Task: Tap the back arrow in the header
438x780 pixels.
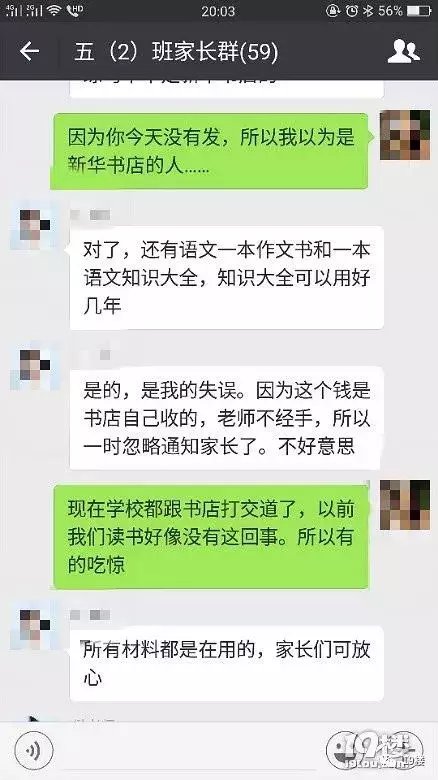Action: [29, 51]
